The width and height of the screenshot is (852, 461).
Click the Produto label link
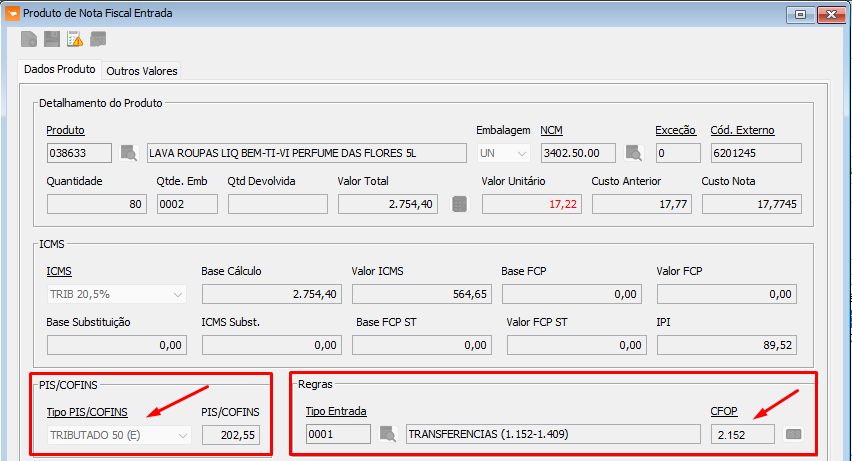[65, 130]
